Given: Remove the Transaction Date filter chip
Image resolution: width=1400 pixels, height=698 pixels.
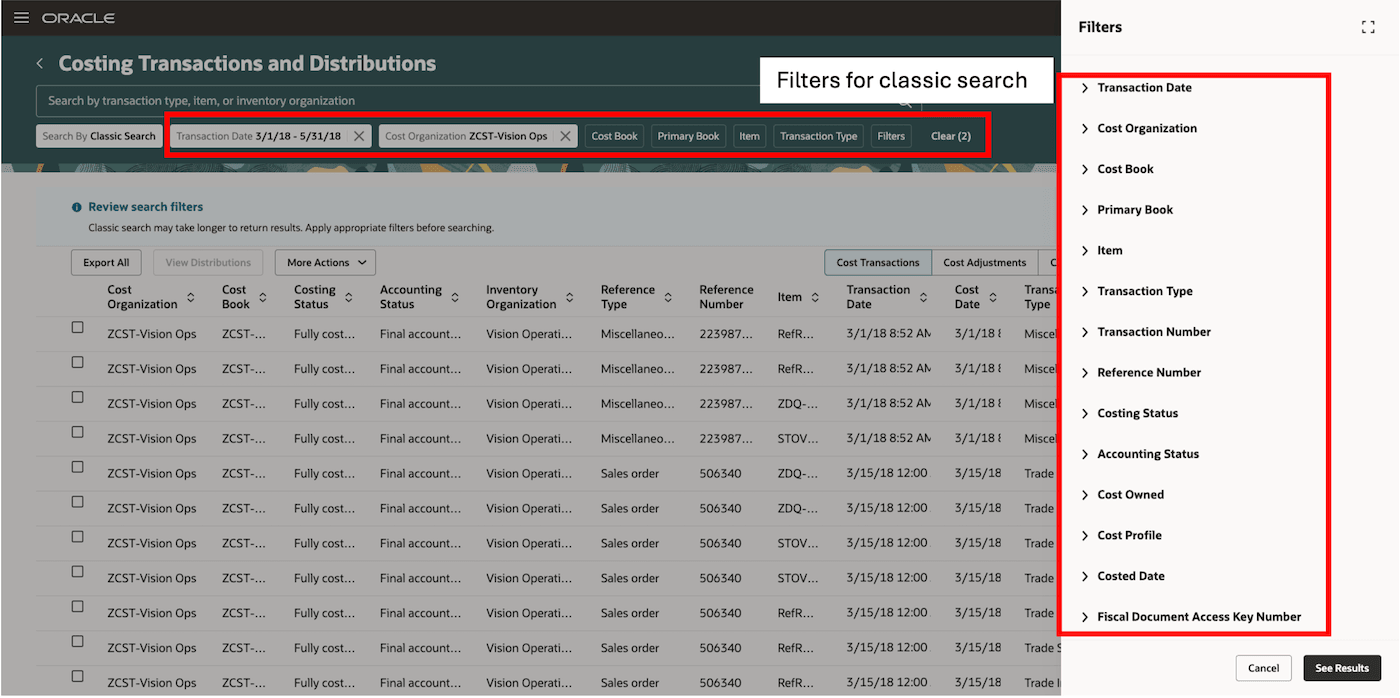Looking at the screenshot, I should (359, 136).
